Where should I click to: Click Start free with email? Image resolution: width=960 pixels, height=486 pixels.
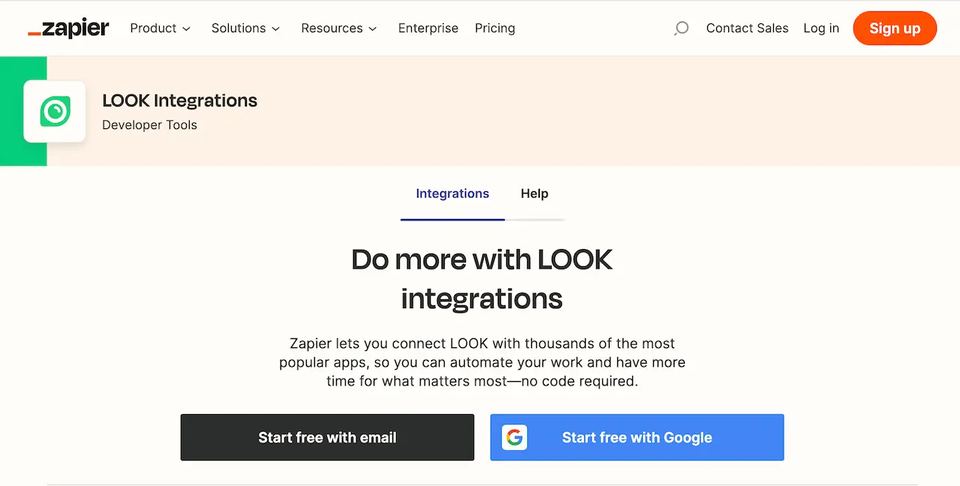[x=327, y=437]
